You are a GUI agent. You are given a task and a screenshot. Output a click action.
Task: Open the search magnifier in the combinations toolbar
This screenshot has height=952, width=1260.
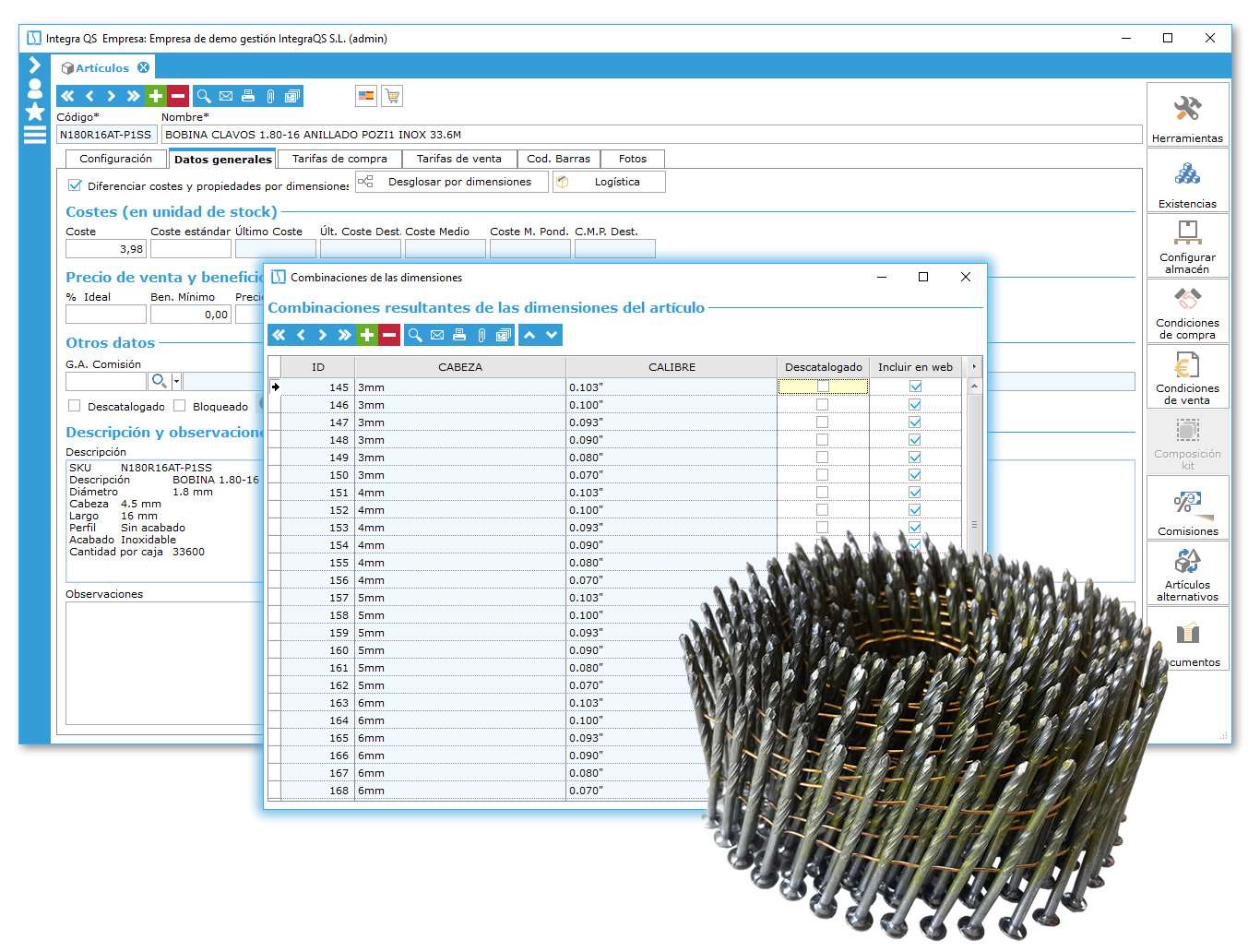tap(413, 335)
